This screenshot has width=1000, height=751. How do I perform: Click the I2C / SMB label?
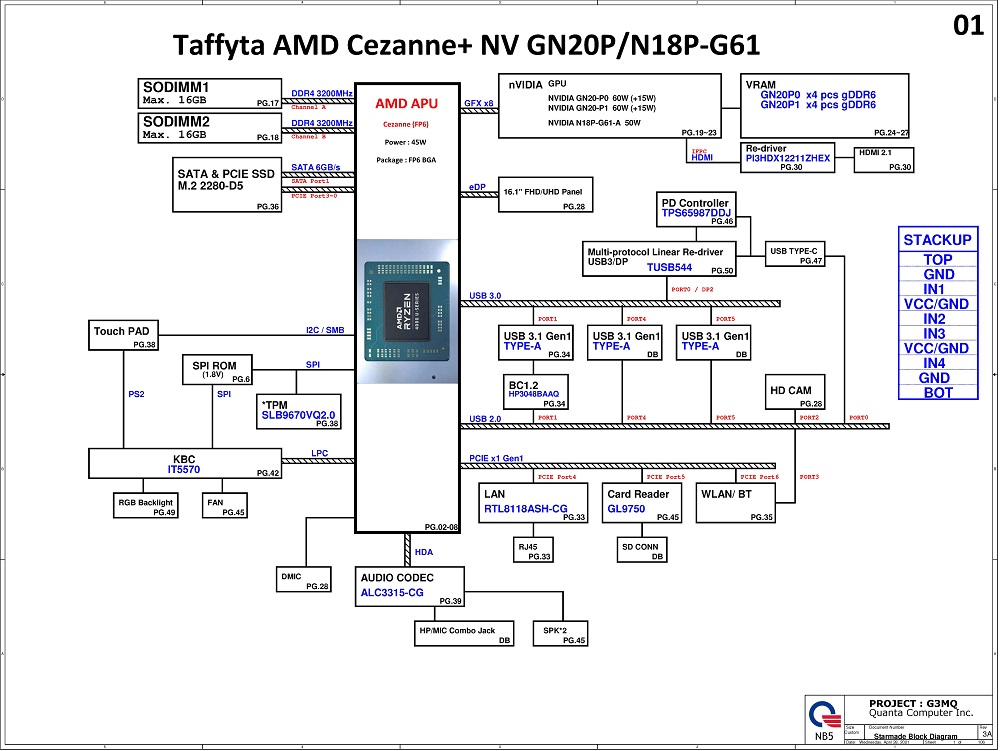tap(325, 330)
